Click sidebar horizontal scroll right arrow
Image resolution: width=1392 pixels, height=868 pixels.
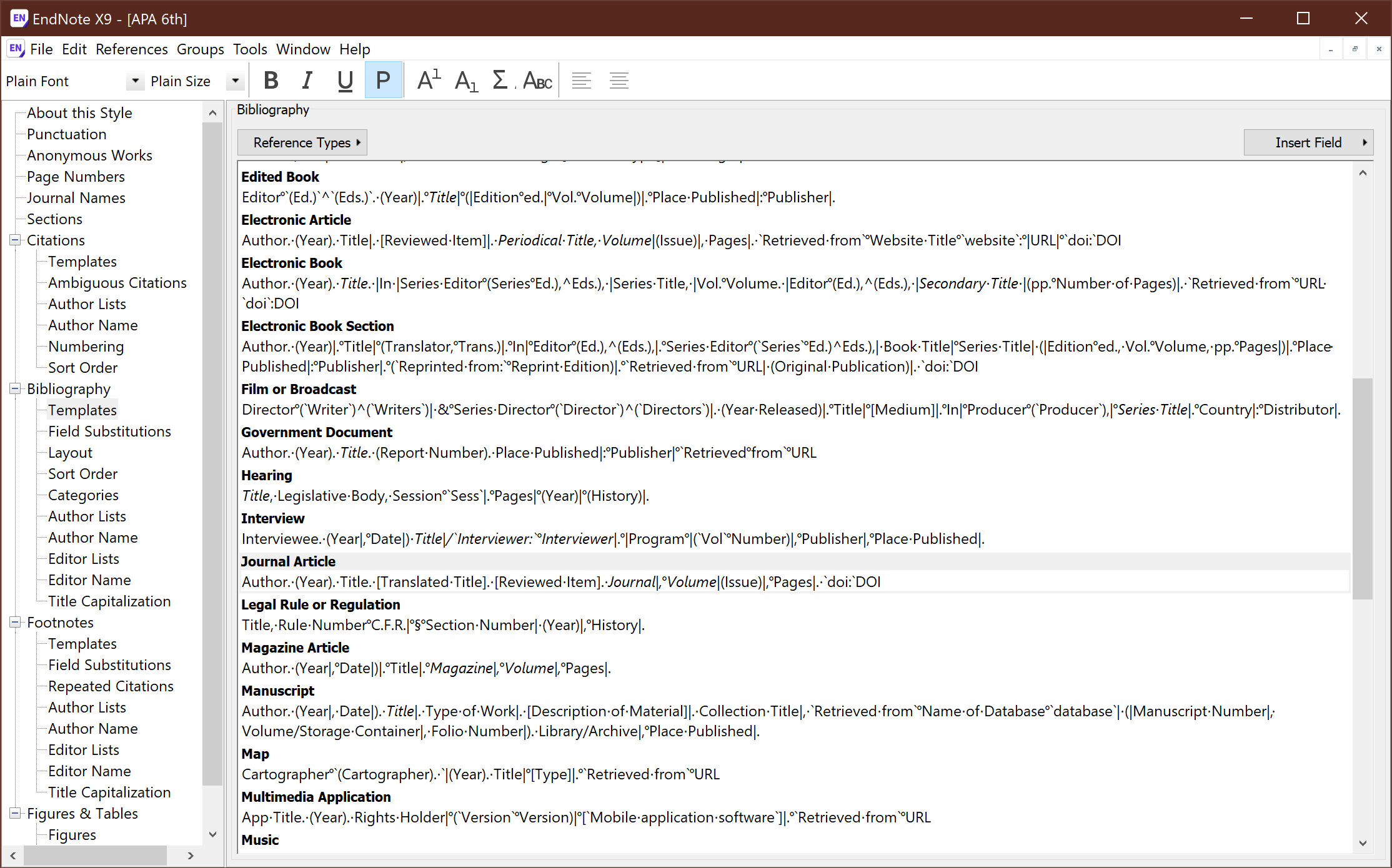tap(191, 856)
